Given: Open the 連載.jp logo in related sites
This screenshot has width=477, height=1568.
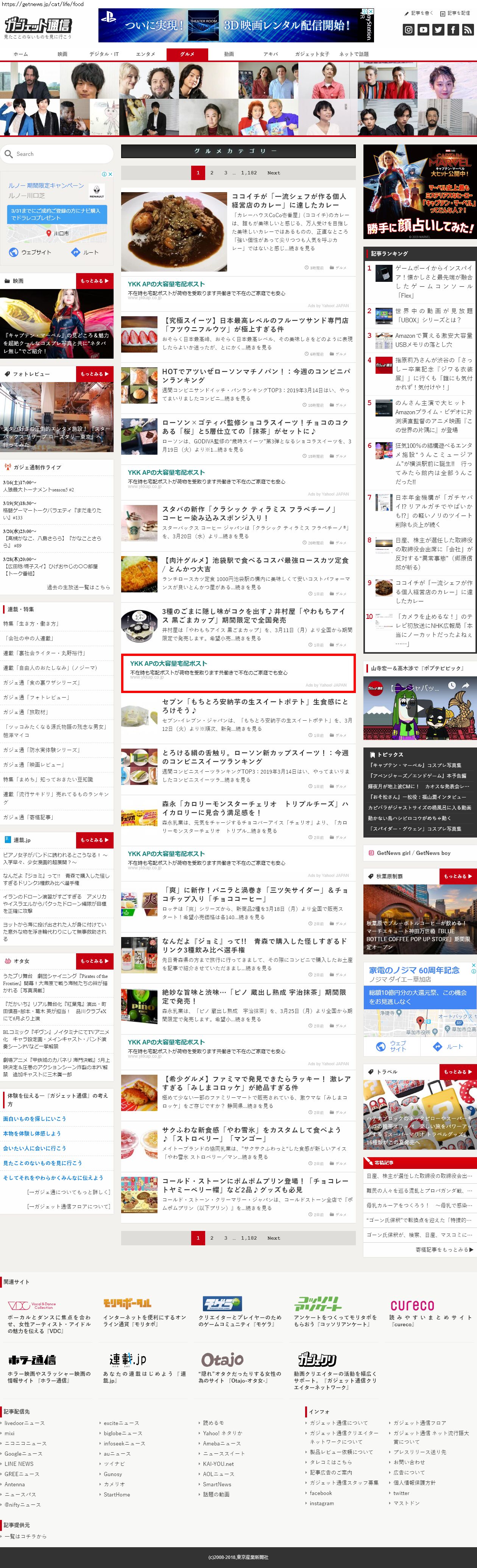Looking at the screenshot, I should pyautogui.click(x=127, y=1360).
